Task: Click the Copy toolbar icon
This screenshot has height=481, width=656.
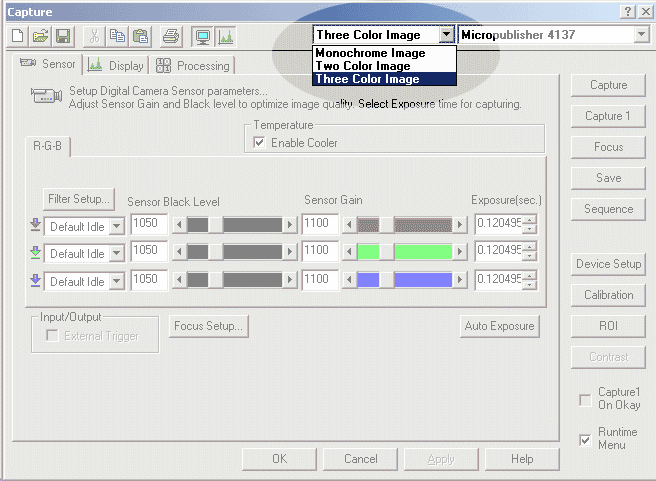Action: [x=119, y=36]
